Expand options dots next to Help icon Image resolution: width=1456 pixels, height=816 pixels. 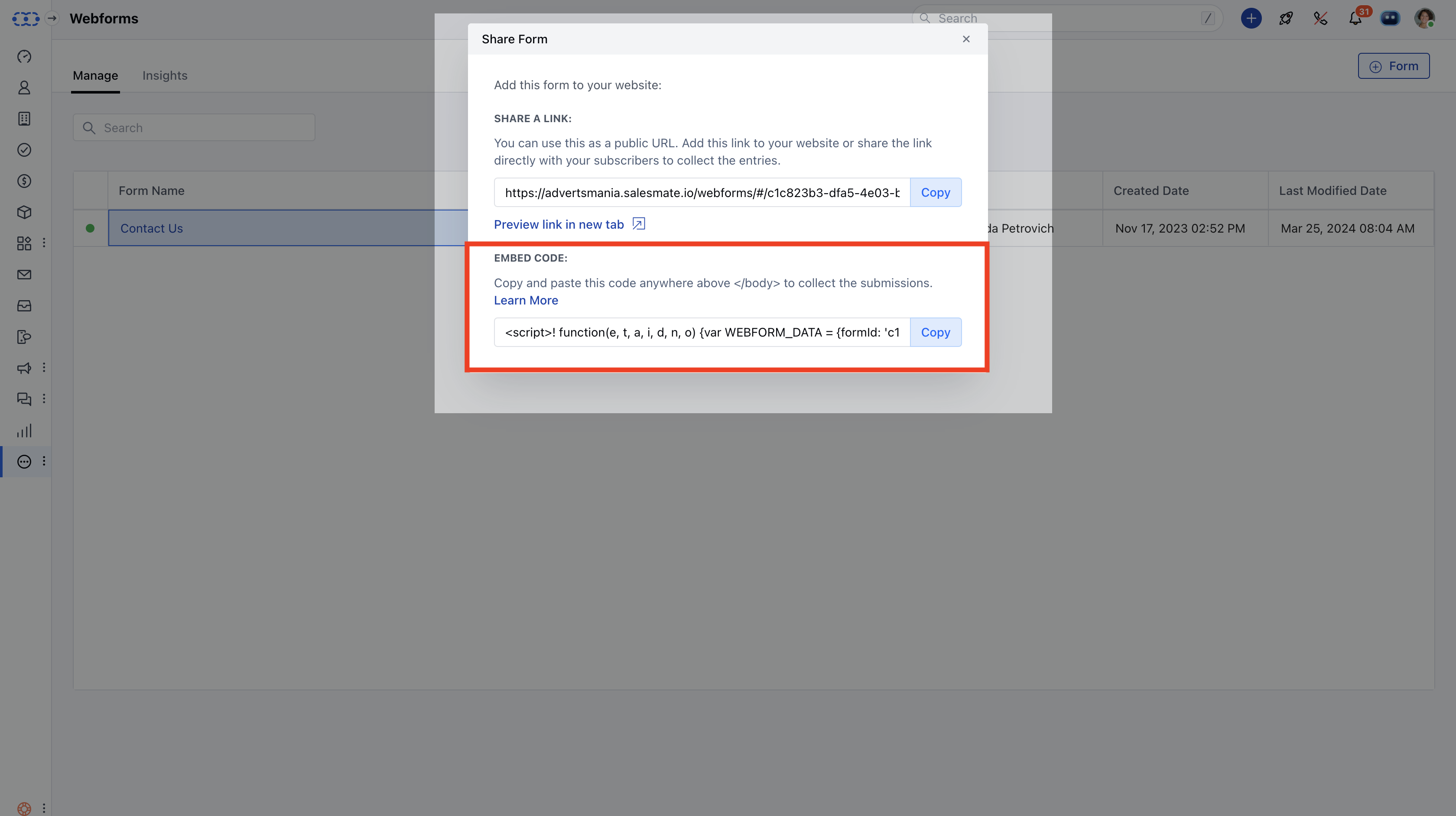44,808
